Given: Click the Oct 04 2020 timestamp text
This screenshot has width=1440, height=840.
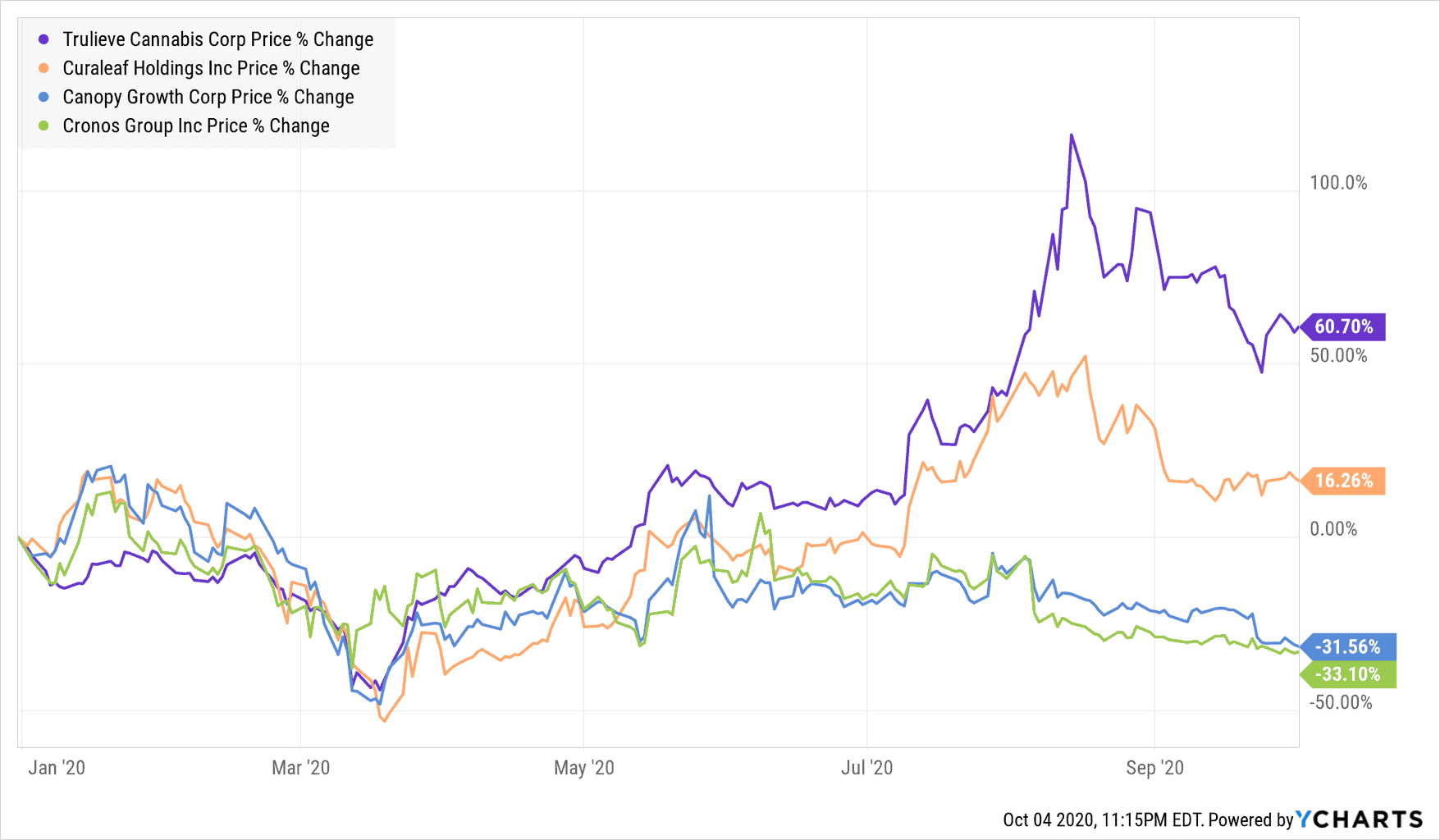Looking at the screenshot, I should coord(1102,819).
